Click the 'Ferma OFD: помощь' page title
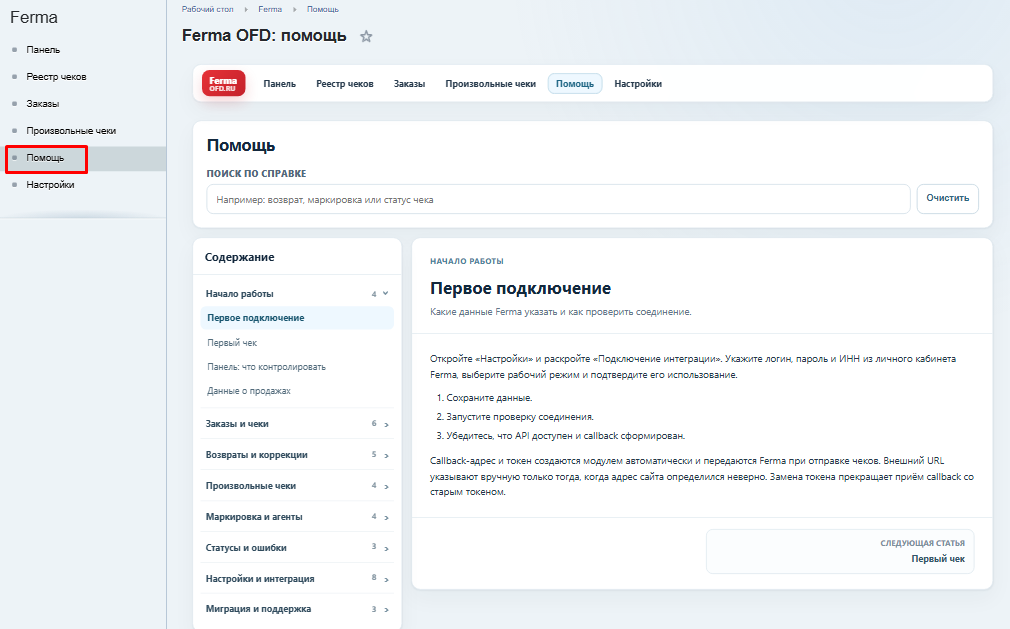 click(264, 35)
